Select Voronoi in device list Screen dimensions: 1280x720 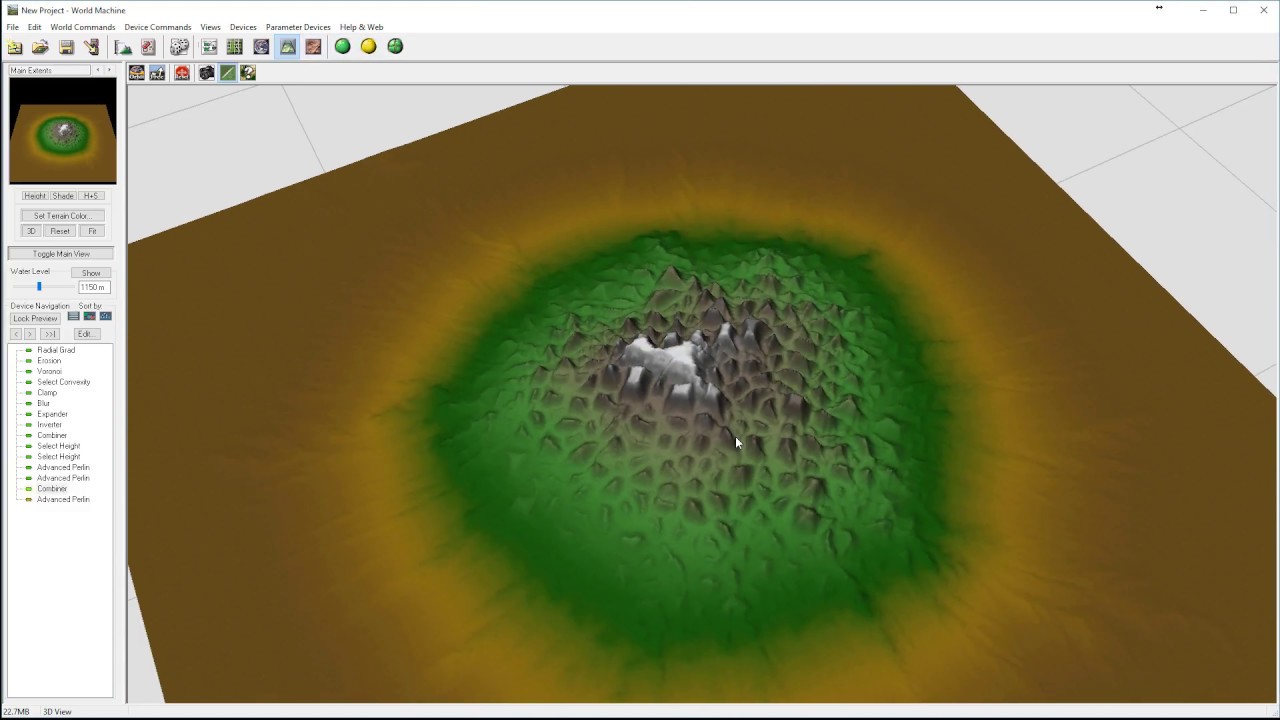[x=49, y=371]
